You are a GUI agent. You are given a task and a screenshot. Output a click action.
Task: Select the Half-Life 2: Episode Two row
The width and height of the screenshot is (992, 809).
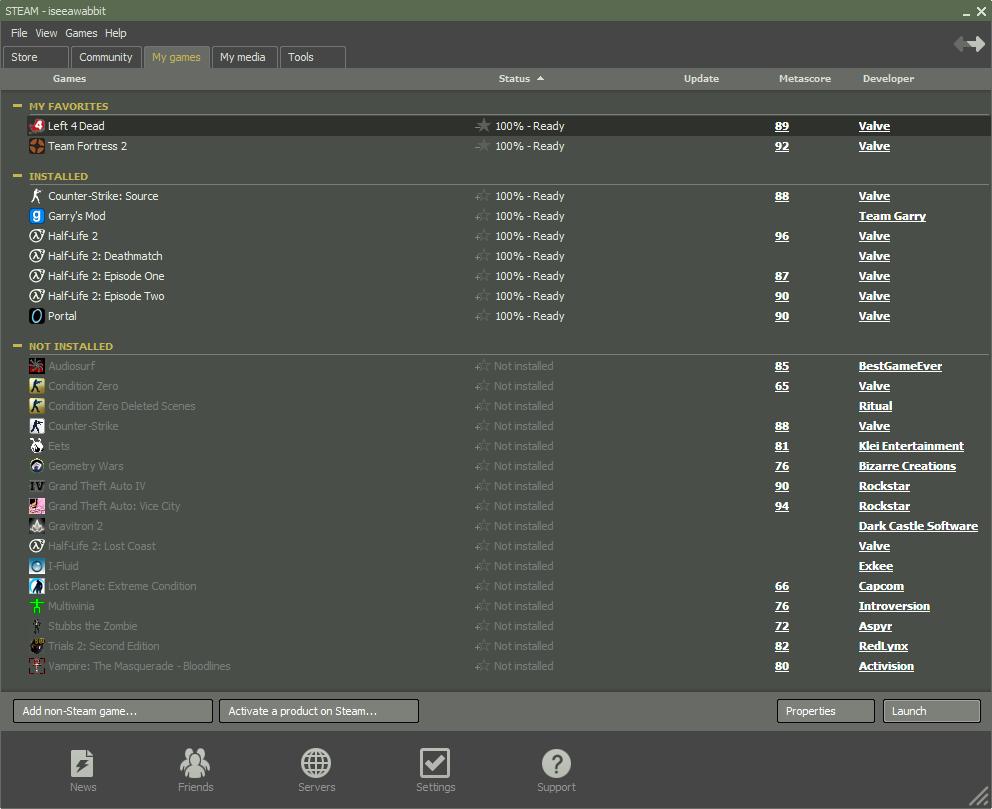click(x=509, y=296)
